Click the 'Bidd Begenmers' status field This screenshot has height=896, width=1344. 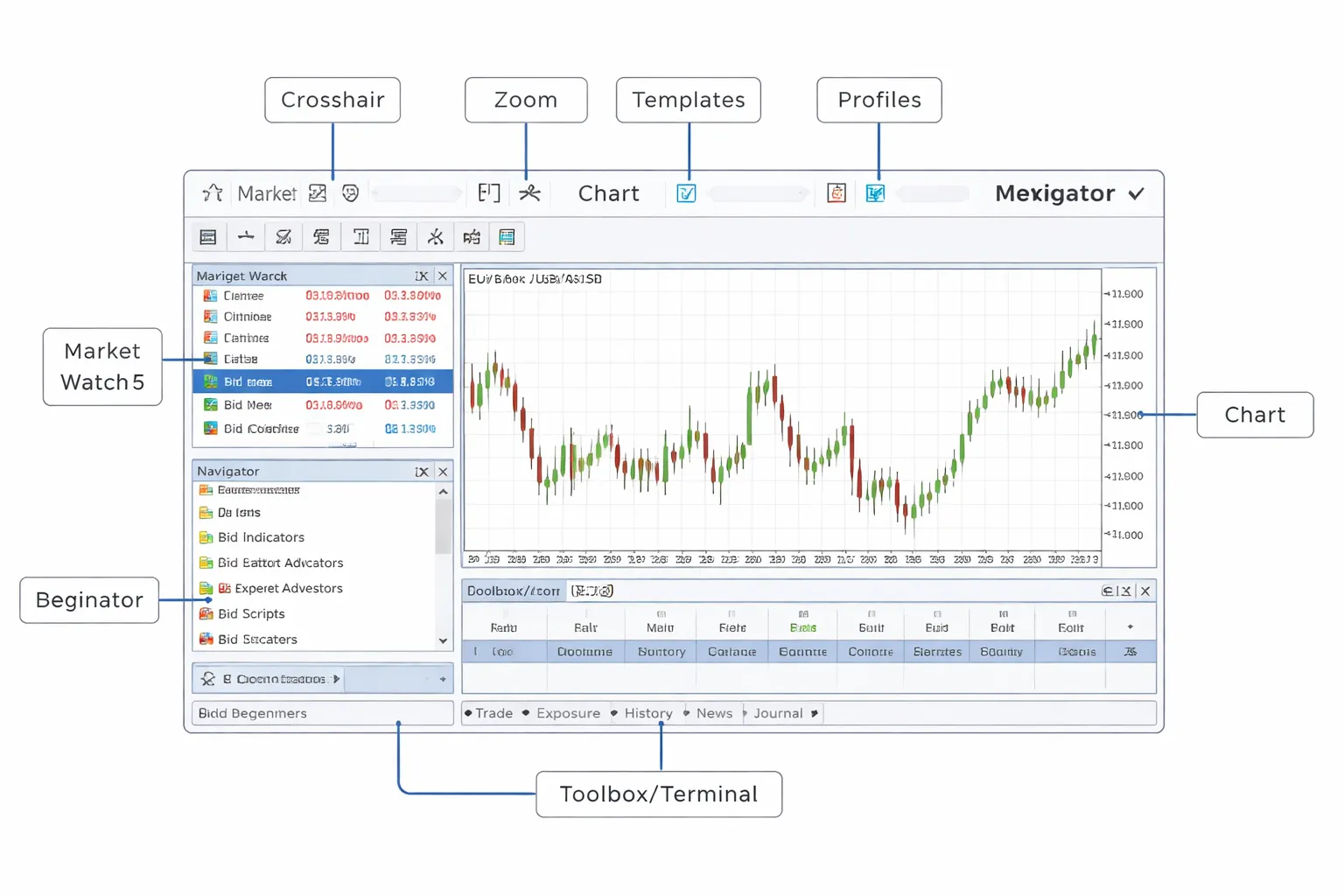(x=323, y=713)
